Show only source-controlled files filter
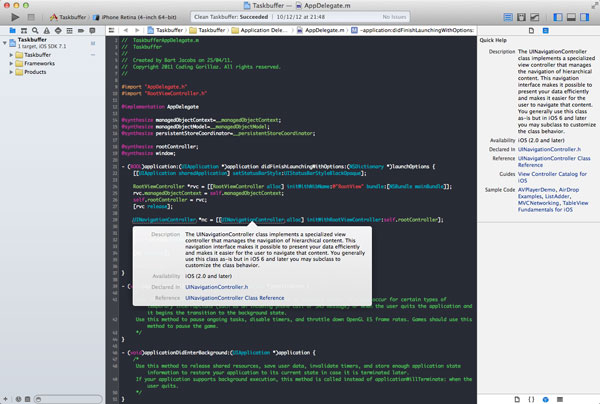This screenshot has height=404, width=600. click(28, 399)
